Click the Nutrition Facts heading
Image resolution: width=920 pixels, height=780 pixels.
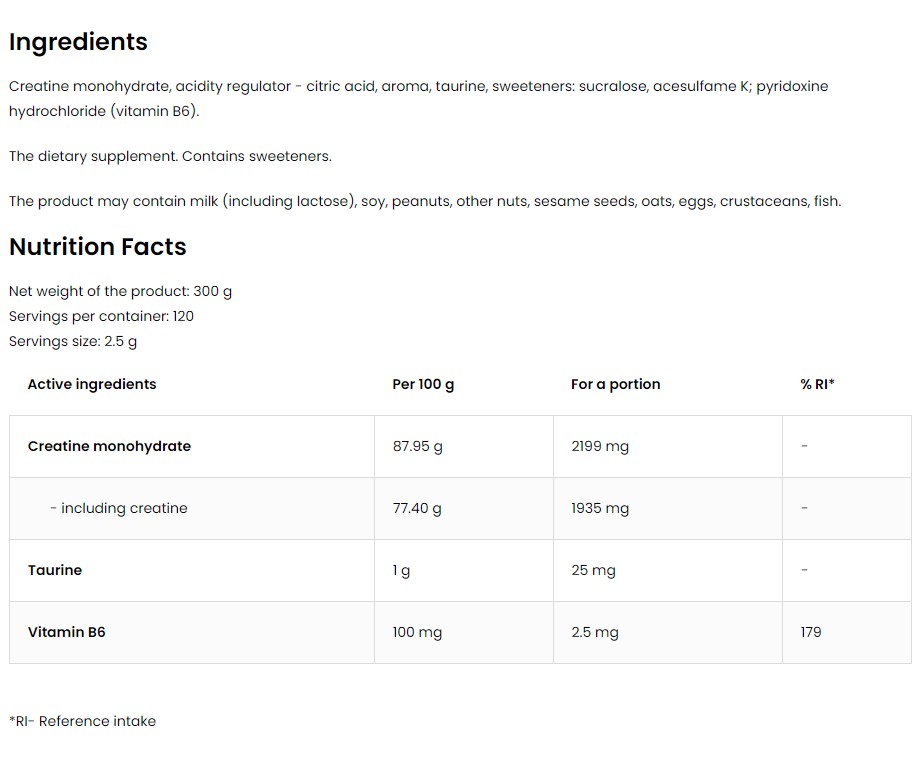tap(97, 247)
